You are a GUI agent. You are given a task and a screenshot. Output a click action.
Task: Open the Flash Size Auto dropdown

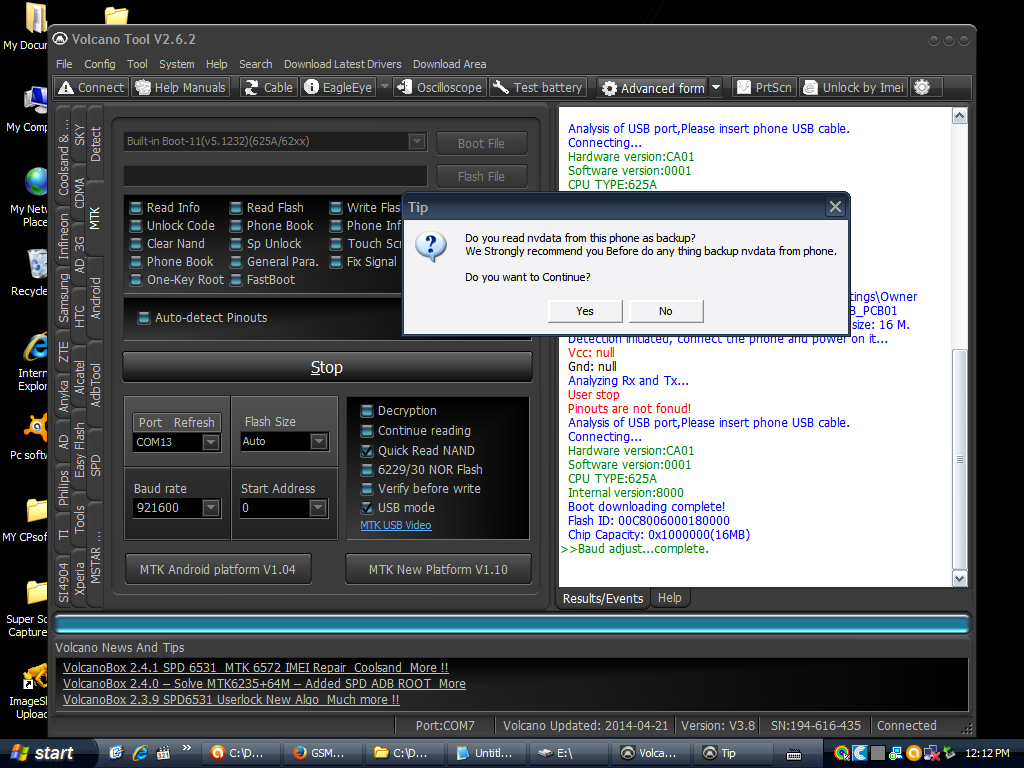click(319, 441)
